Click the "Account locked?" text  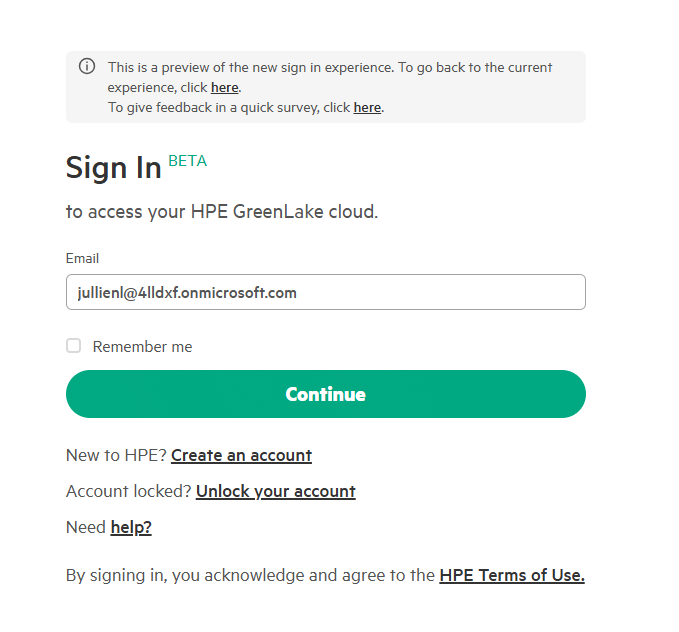[128, 491]
